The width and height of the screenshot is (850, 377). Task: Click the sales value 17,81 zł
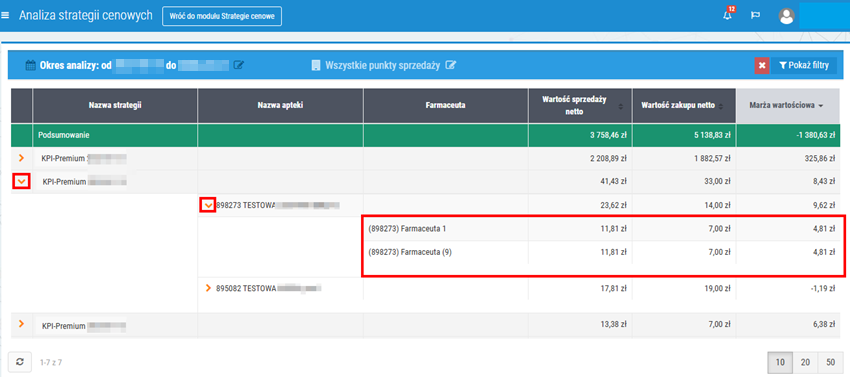coord(614,289)
